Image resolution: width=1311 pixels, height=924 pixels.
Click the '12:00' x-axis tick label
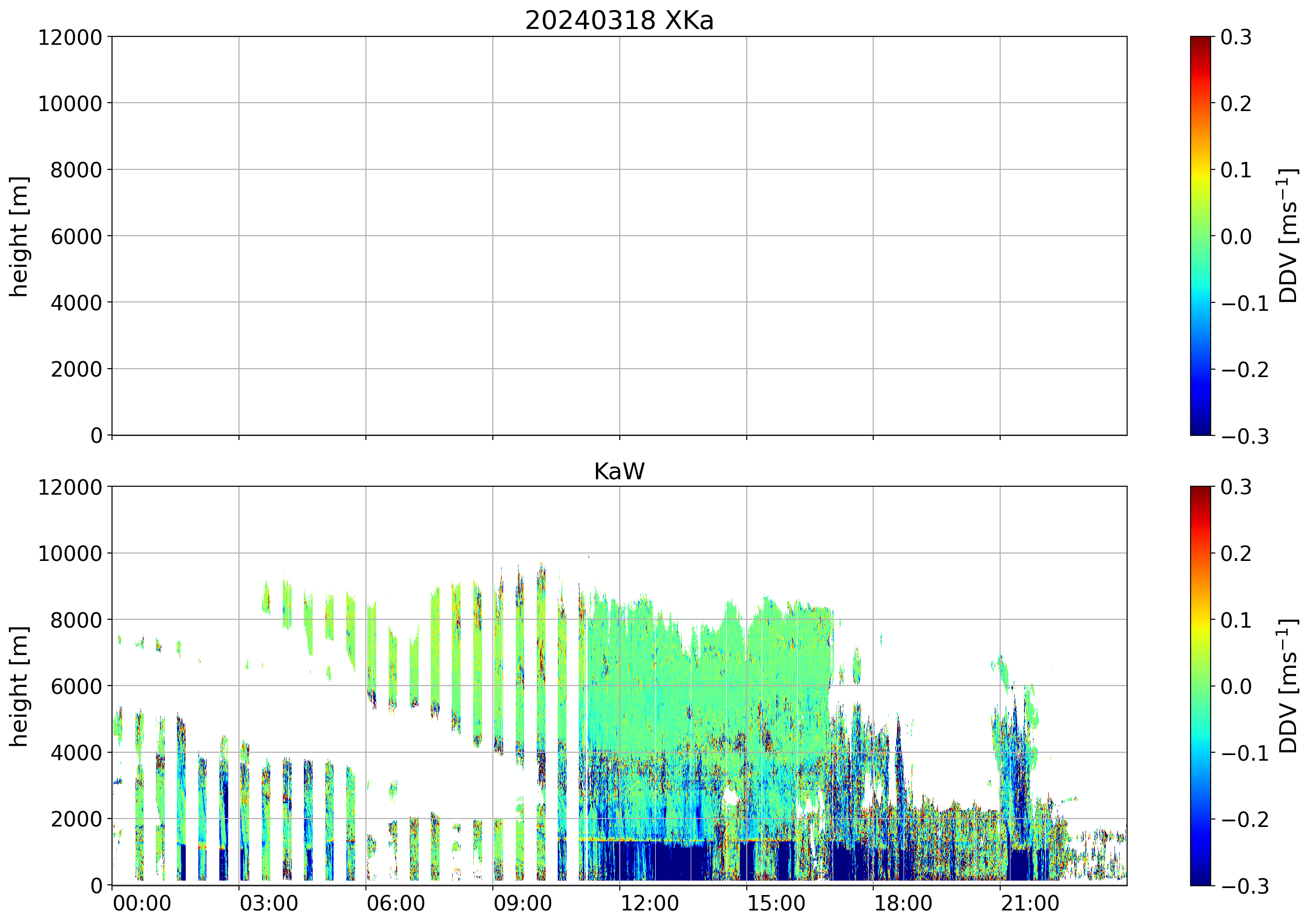(649, 904)
